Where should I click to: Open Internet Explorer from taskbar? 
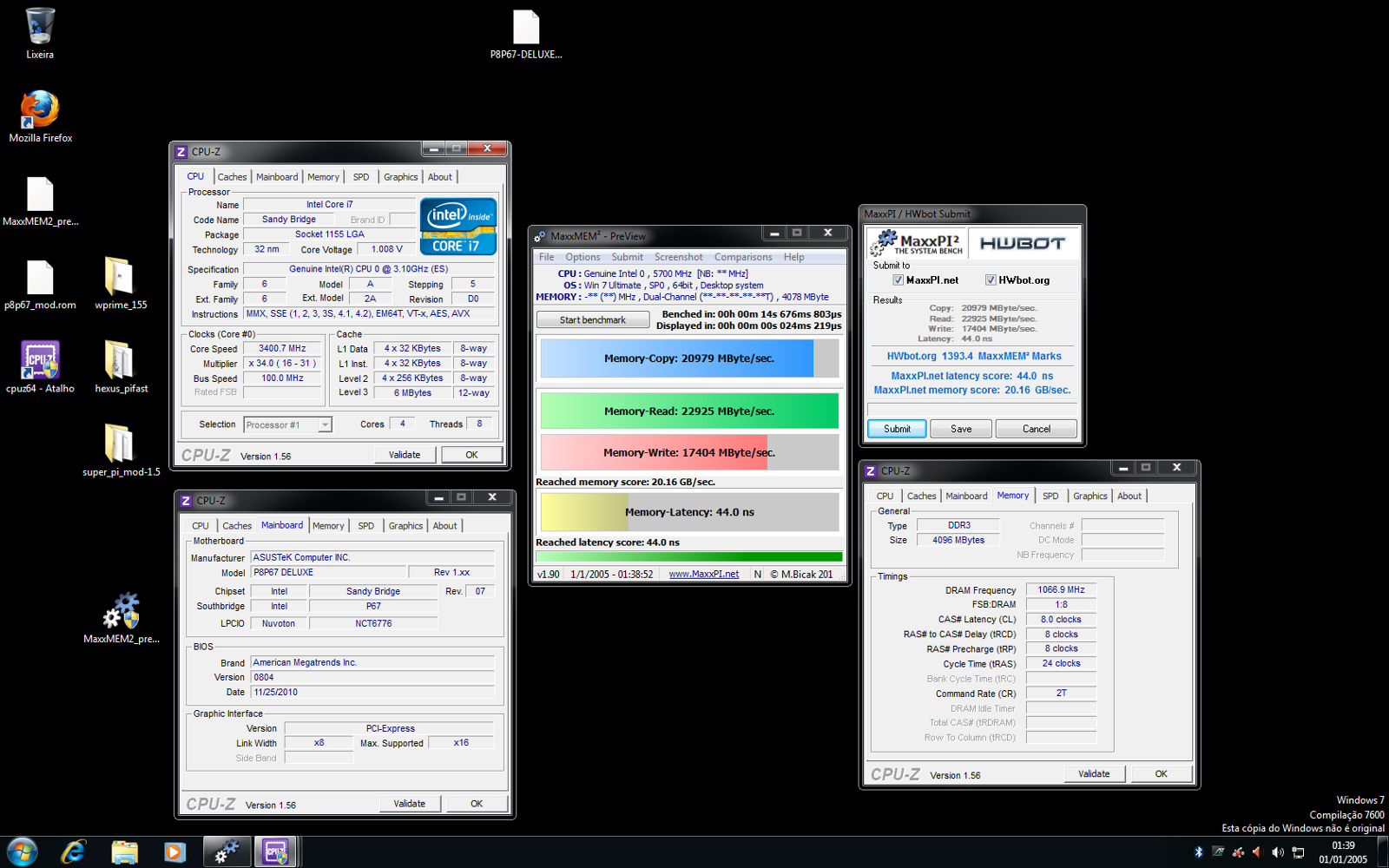pos(74,852)
